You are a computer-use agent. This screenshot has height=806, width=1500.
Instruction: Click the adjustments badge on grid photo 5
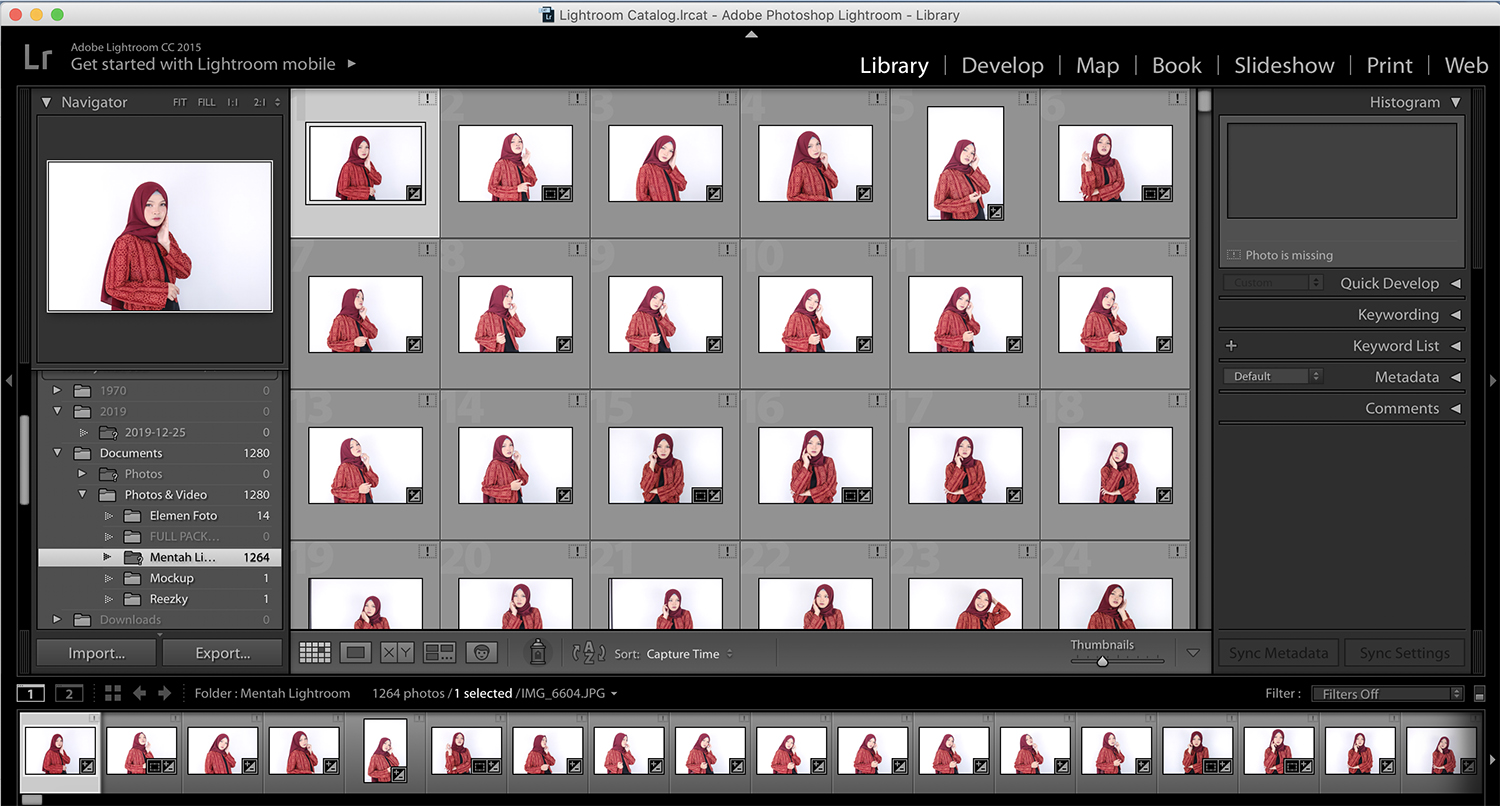click(x=996, y=212)
